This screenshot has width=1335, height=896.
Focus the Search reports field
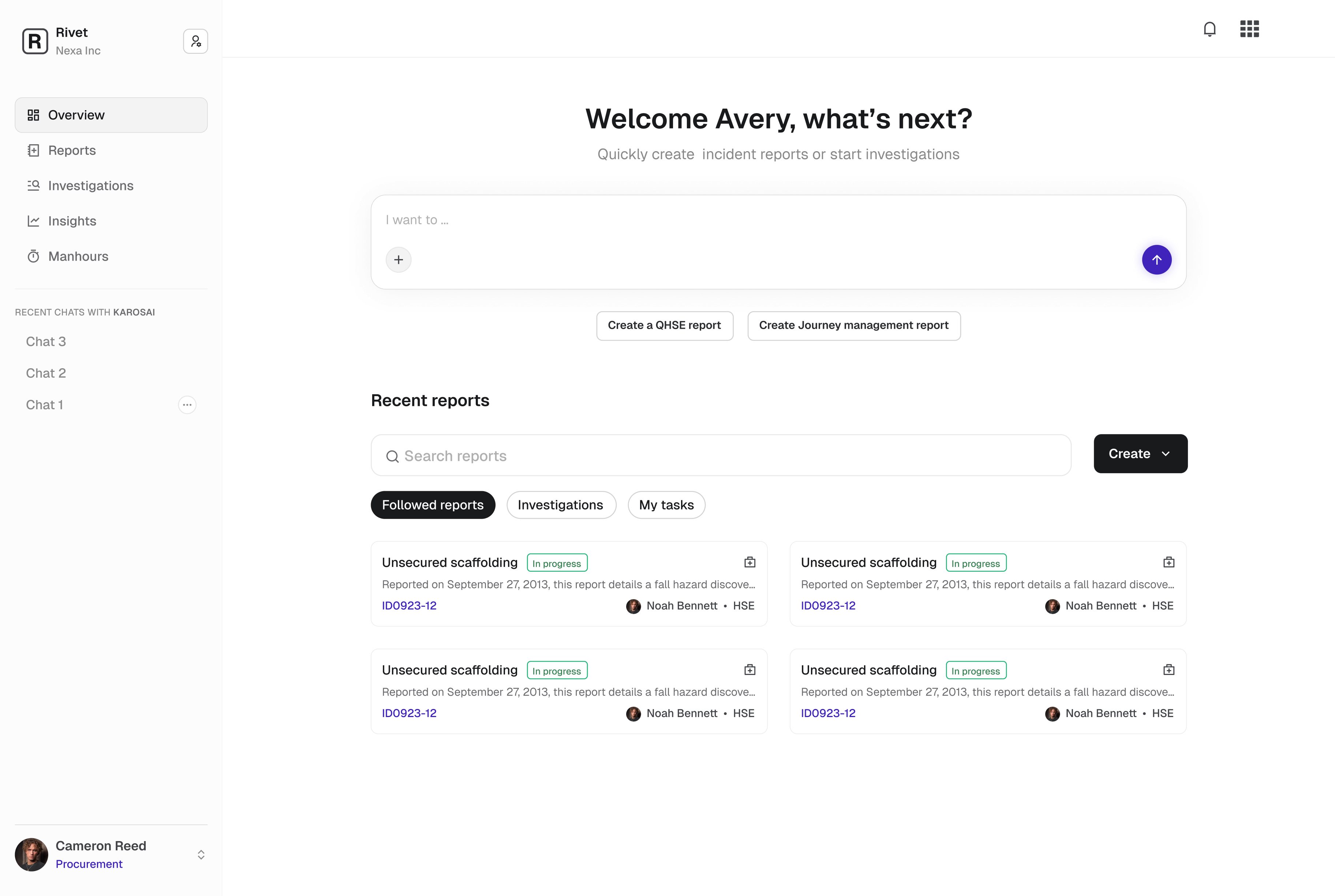(721, 455)
